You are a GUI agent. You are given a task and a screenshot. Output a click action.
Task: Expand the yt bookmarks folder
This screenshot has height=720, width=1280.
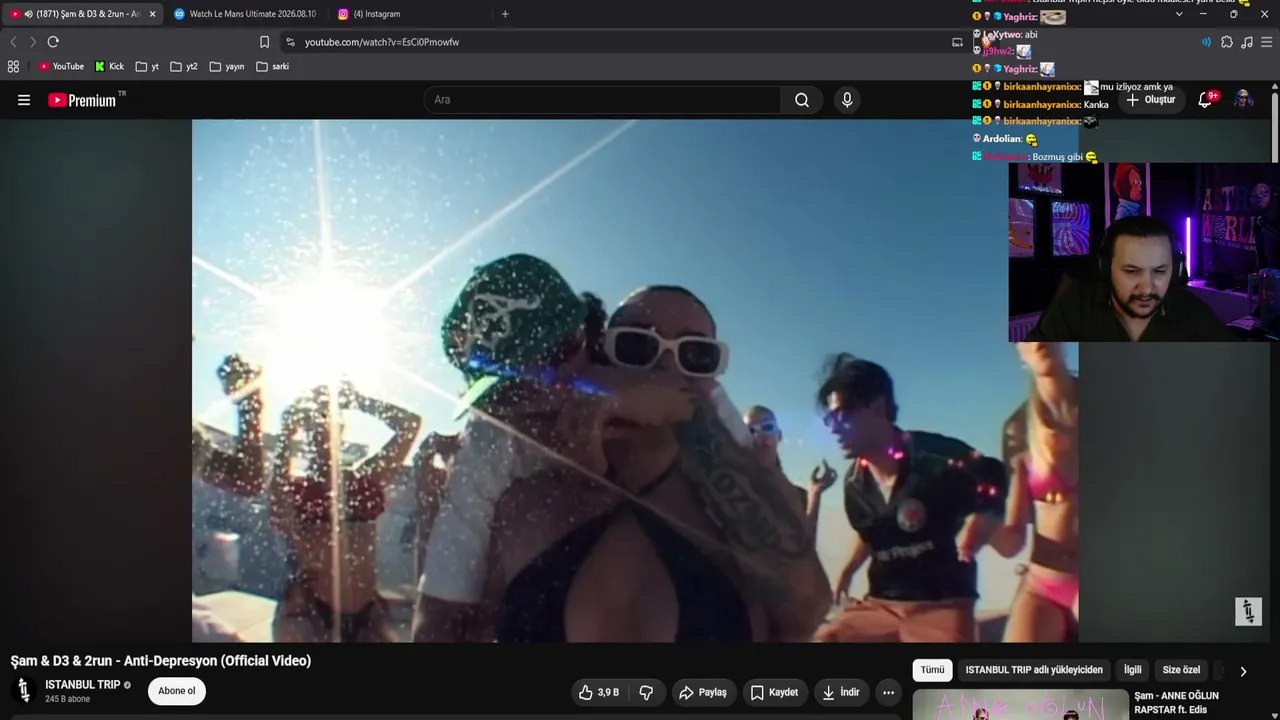click(148, 66)
